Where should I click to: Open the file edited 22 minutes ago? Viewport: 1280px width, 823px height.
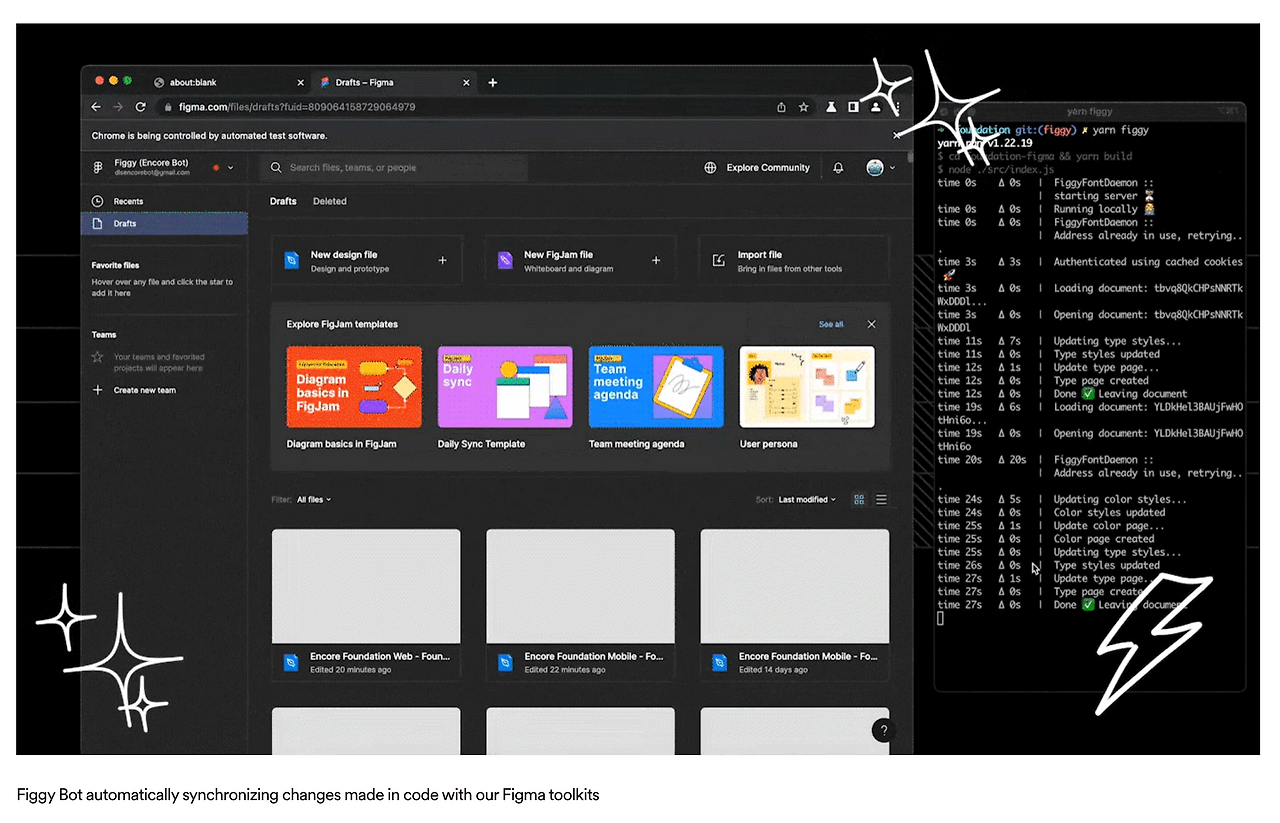point(580,605)
